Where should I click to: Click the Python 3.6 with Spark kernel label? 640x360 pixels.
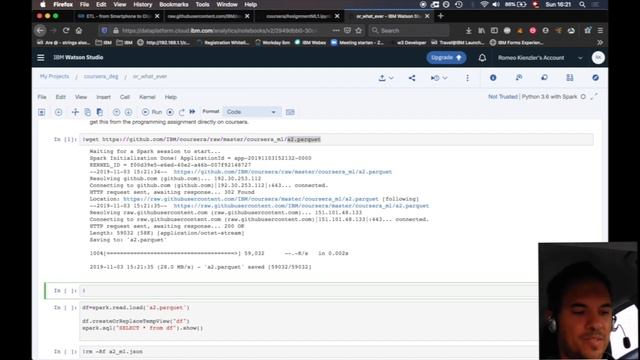(x=549, y=97)
